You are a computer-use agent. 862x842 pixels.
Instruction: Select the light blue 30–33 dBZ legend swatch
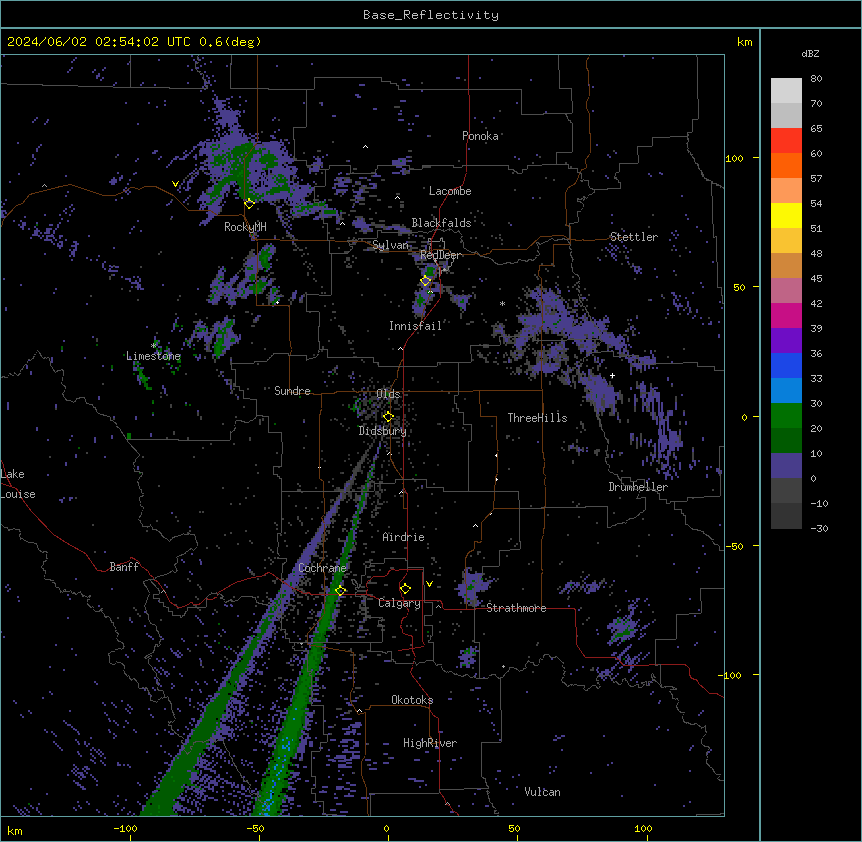pos(786,391)
